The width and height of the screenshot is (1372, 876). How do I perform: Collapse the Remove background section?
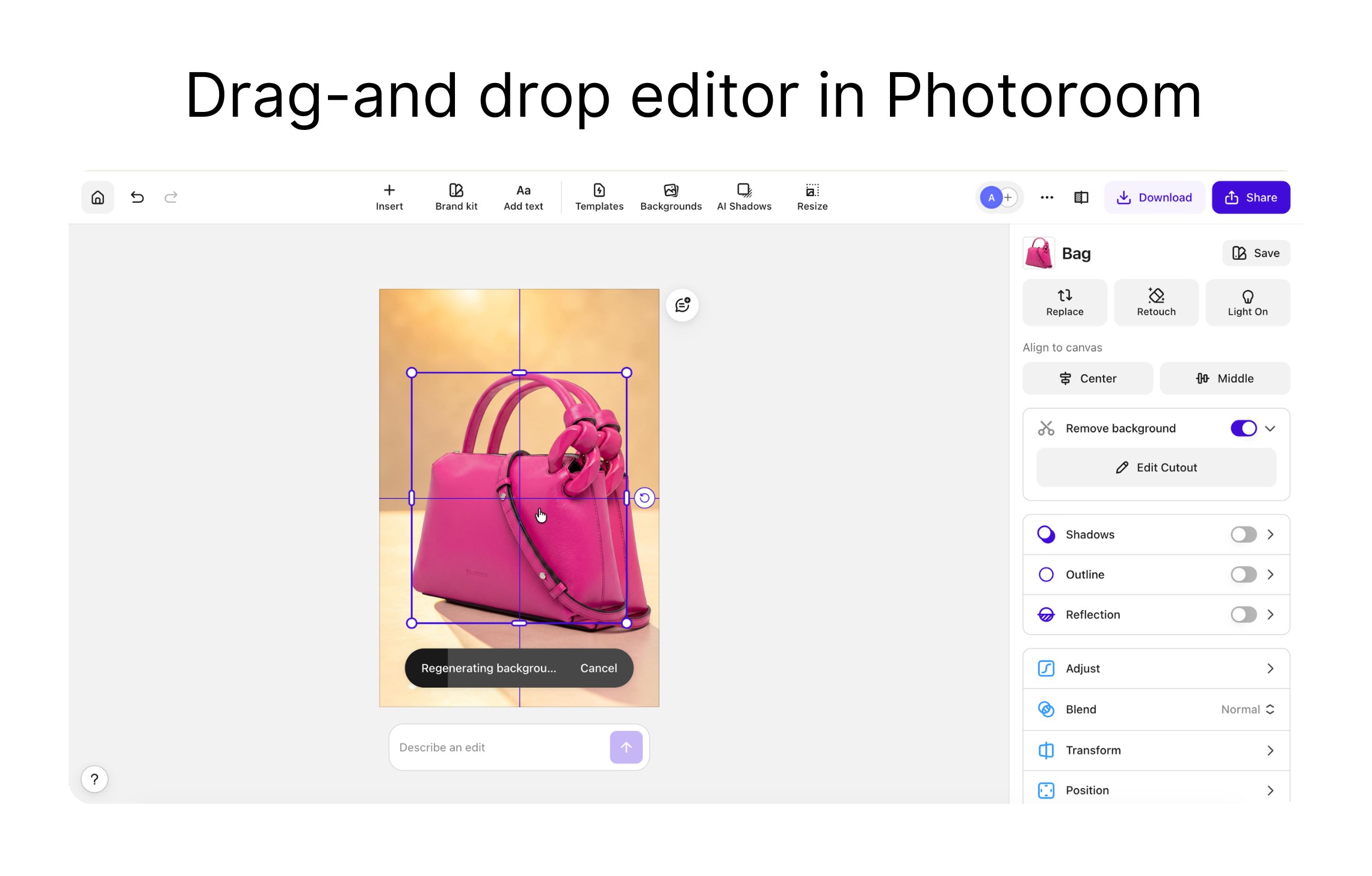pyautogui.click(x=1270, y=428)
